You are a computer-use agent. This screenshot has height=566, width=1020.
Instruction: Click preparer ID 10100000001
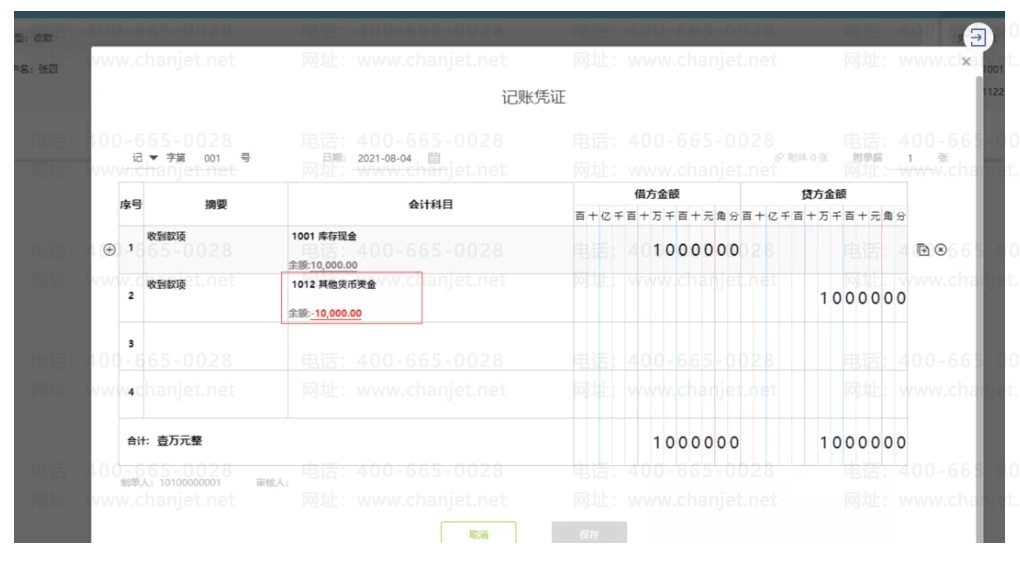coord(190,482)
